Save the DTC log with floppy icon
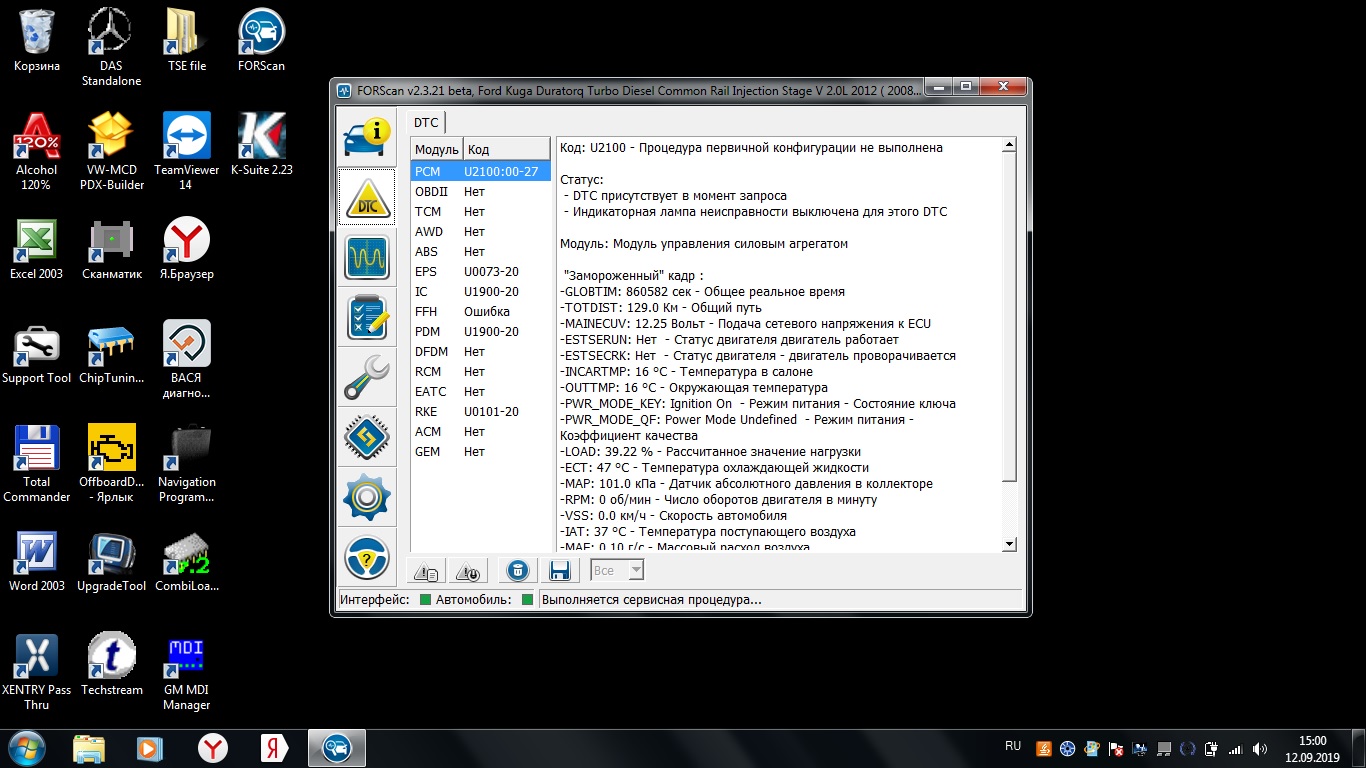This screenshot has height=768, width=1366. 560,571
